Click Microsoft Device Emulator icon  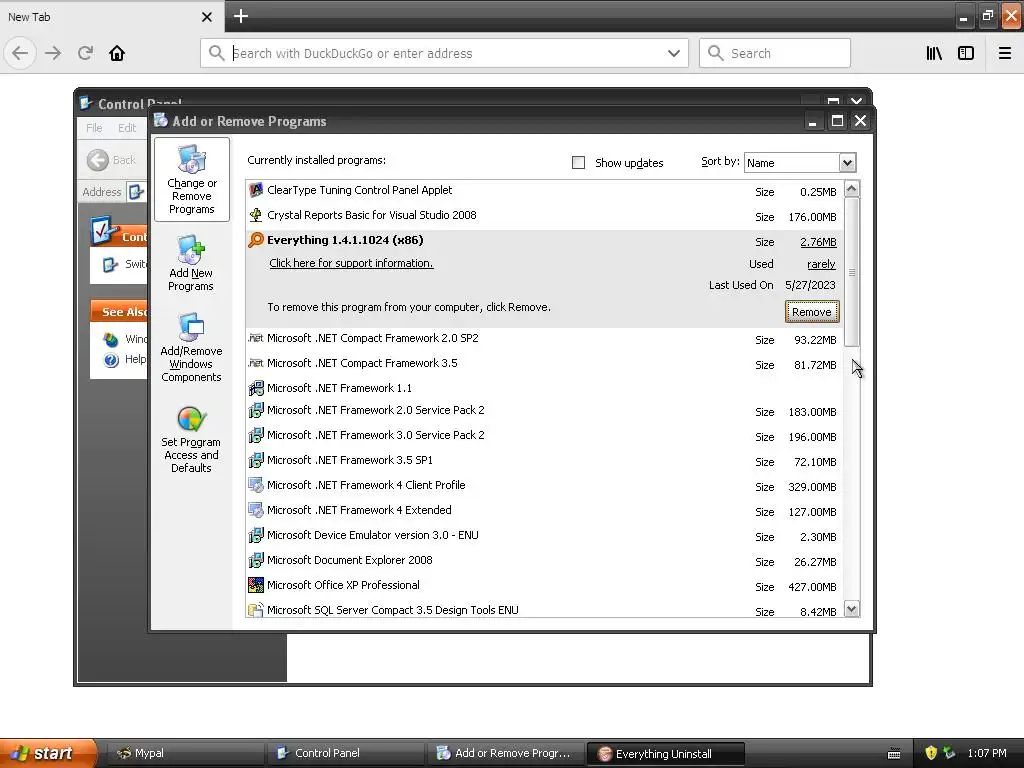click(x=256, y=535)
